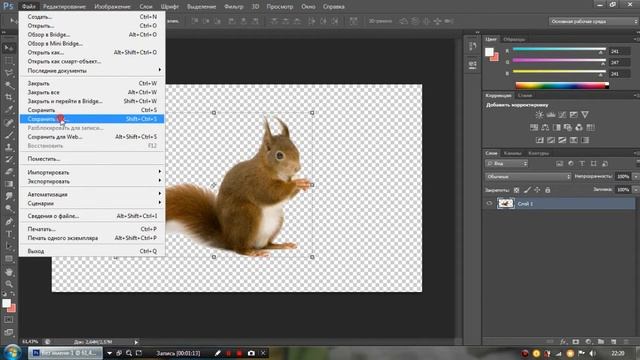640x360 pixels.
Task: Expand Сценарии submenu
Action: click(x=92, y=203)
